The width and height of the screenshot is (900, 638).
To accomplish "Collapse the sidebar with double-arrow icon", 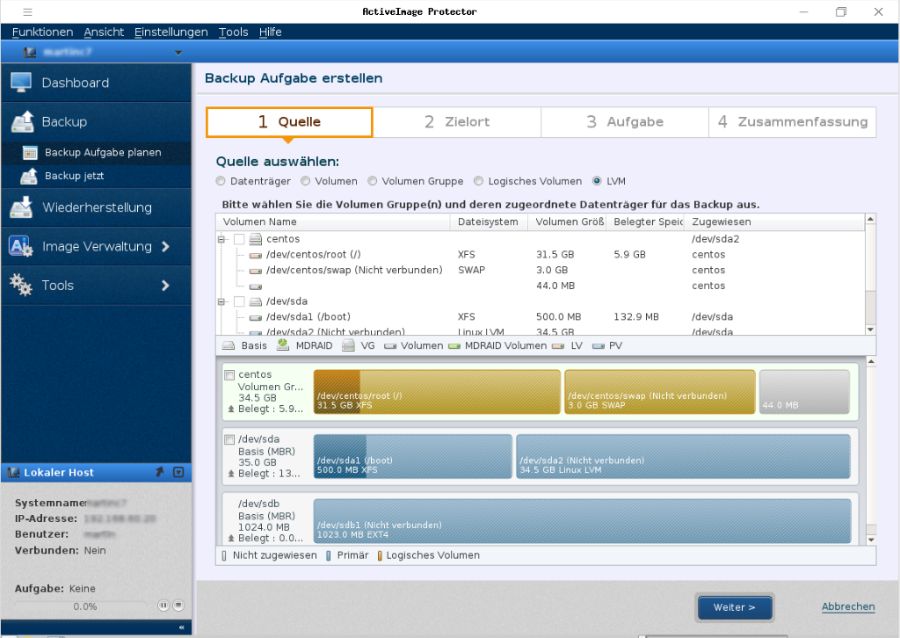I will (181, 628).
